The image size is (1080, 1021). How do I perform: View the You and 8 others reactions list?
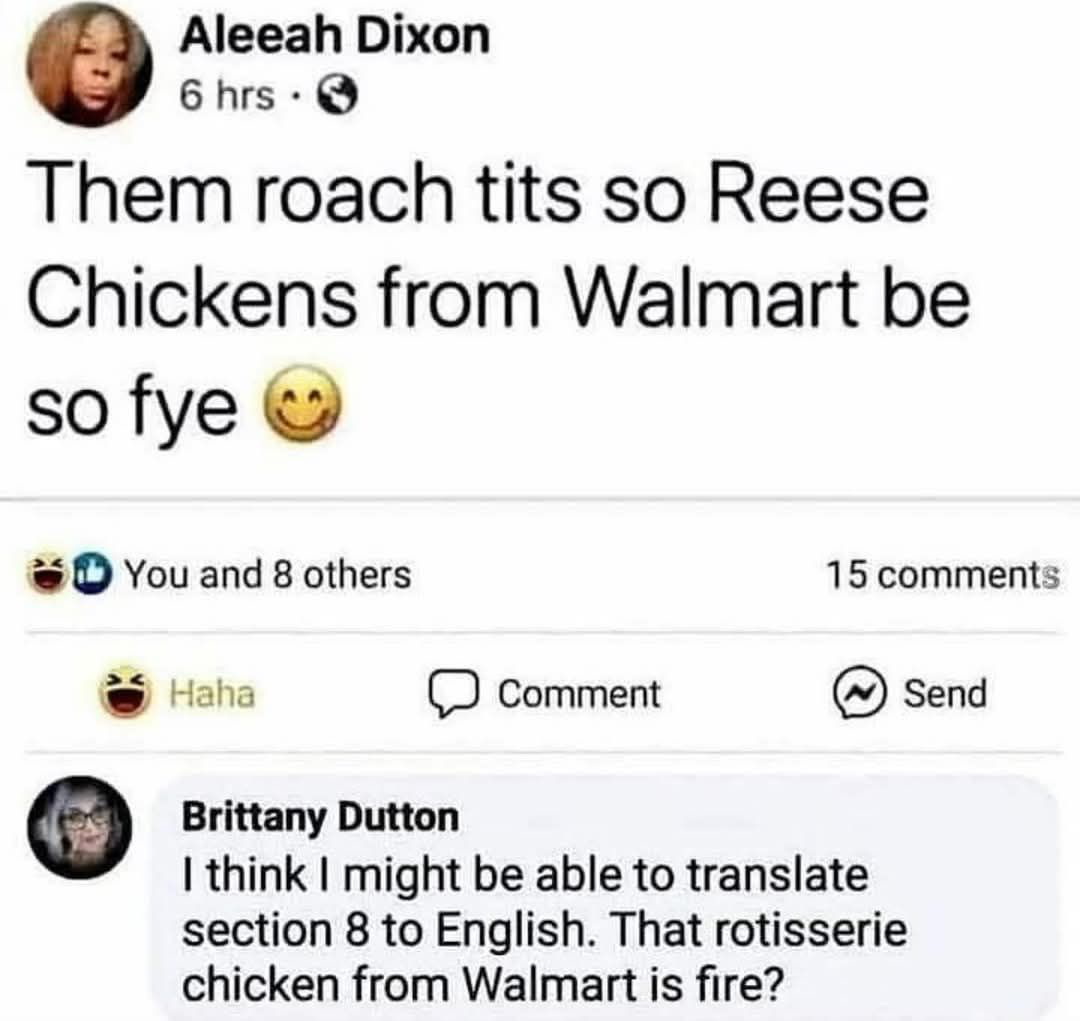pyautogui.click(x=267, y=574)
